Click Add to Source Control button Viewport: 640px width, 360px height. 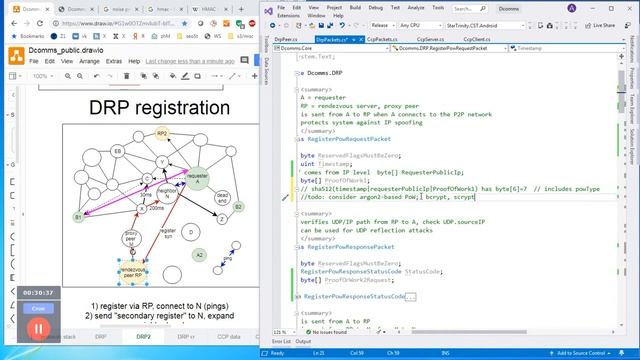tap(580, 353)
